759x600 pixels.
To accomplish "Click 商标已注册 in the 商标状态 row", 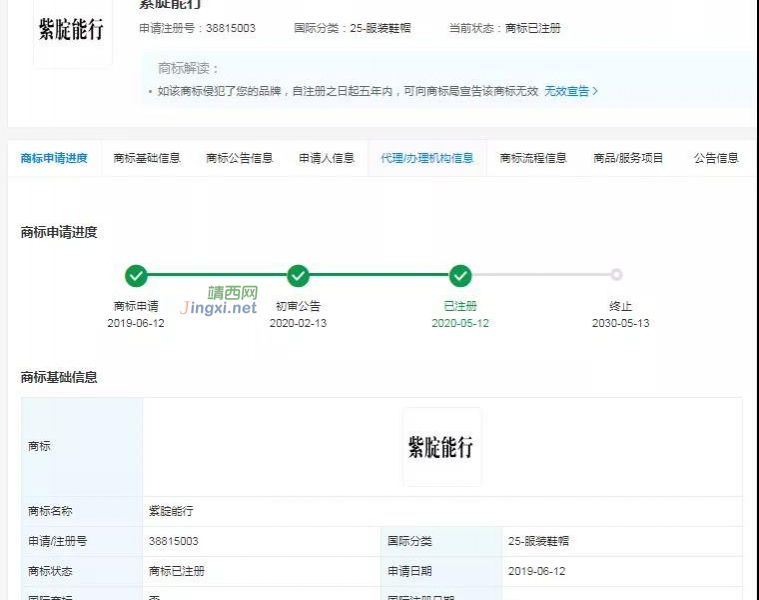I will [177, 571].
